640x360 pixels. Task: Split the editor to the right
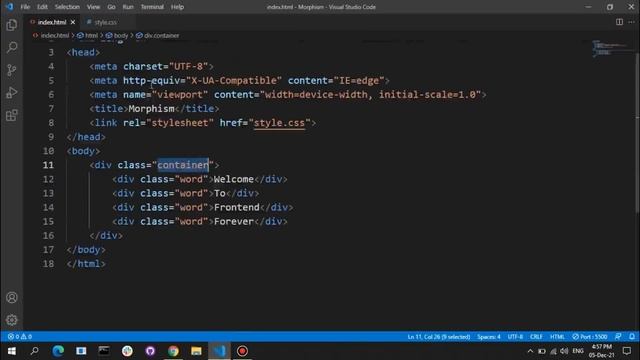pyautogui.click(x=619, y=22)
